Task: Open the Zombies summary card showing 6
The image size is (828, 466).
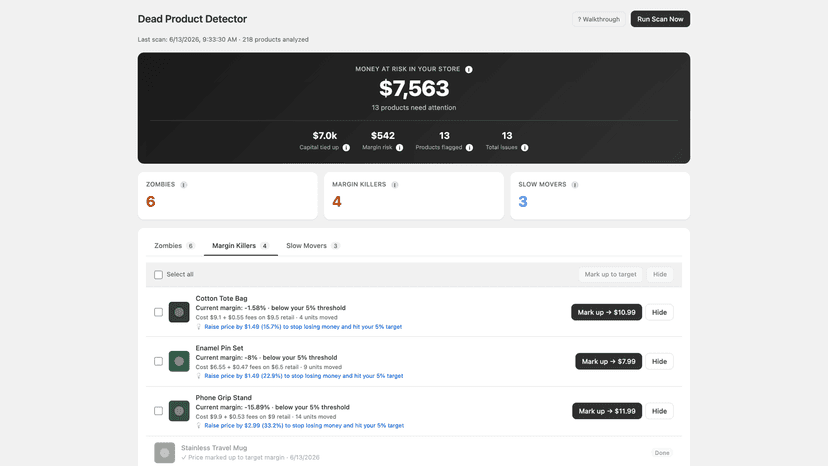Action: [228, 195]
